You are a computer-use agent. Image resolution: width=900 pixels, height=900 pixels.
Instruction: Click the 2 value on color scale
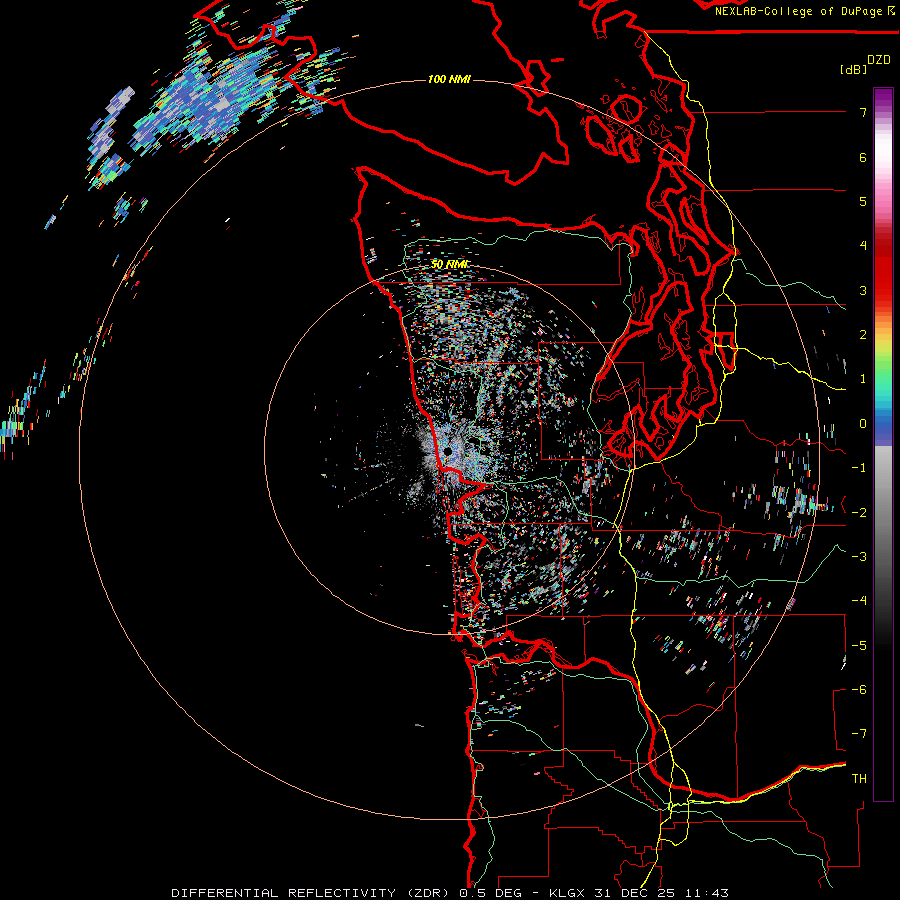click(863, 335)
